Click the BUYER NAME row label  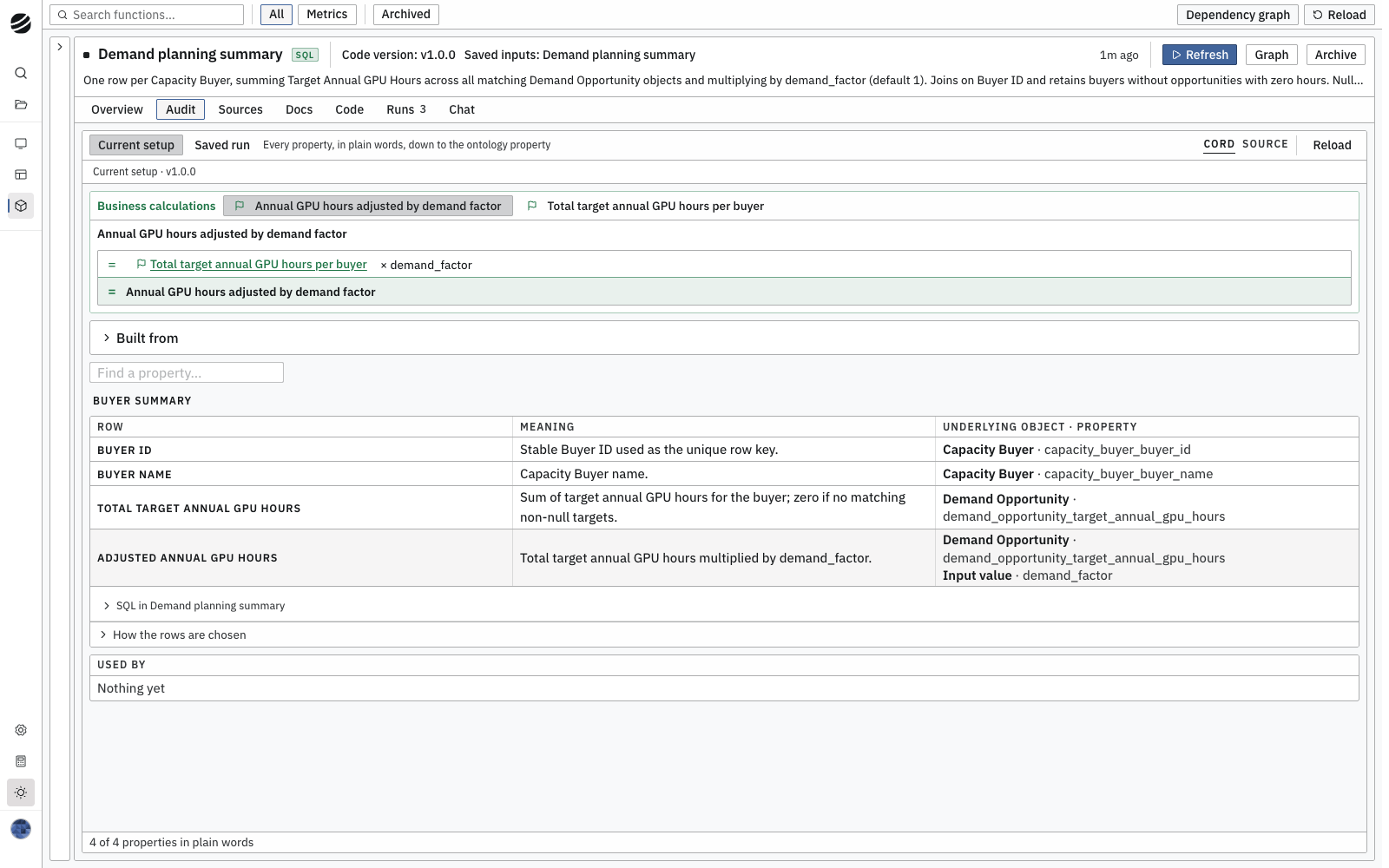point(135,475)
